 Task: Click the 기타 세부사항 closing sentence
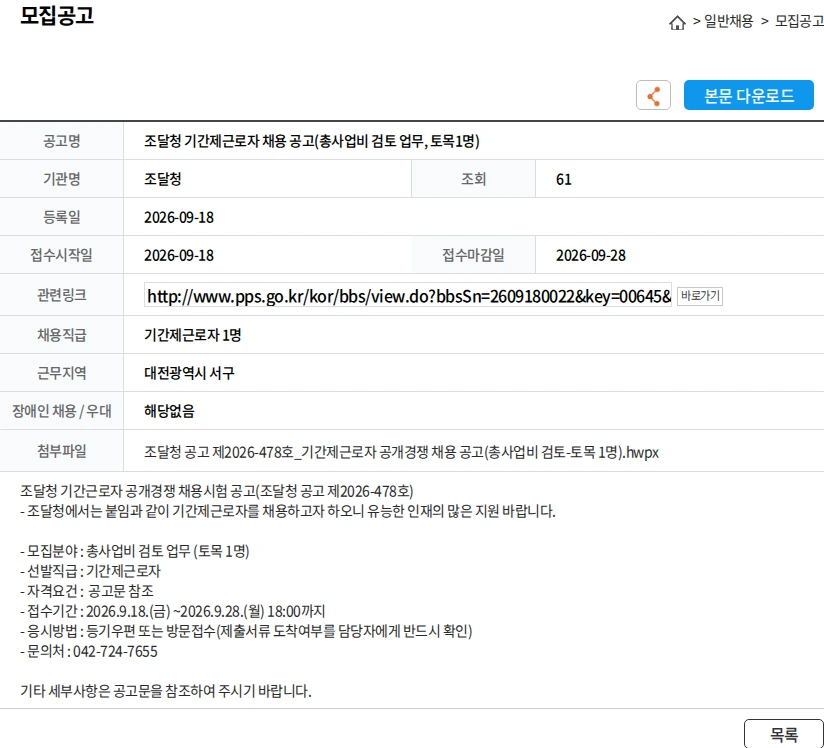[166, 691]
